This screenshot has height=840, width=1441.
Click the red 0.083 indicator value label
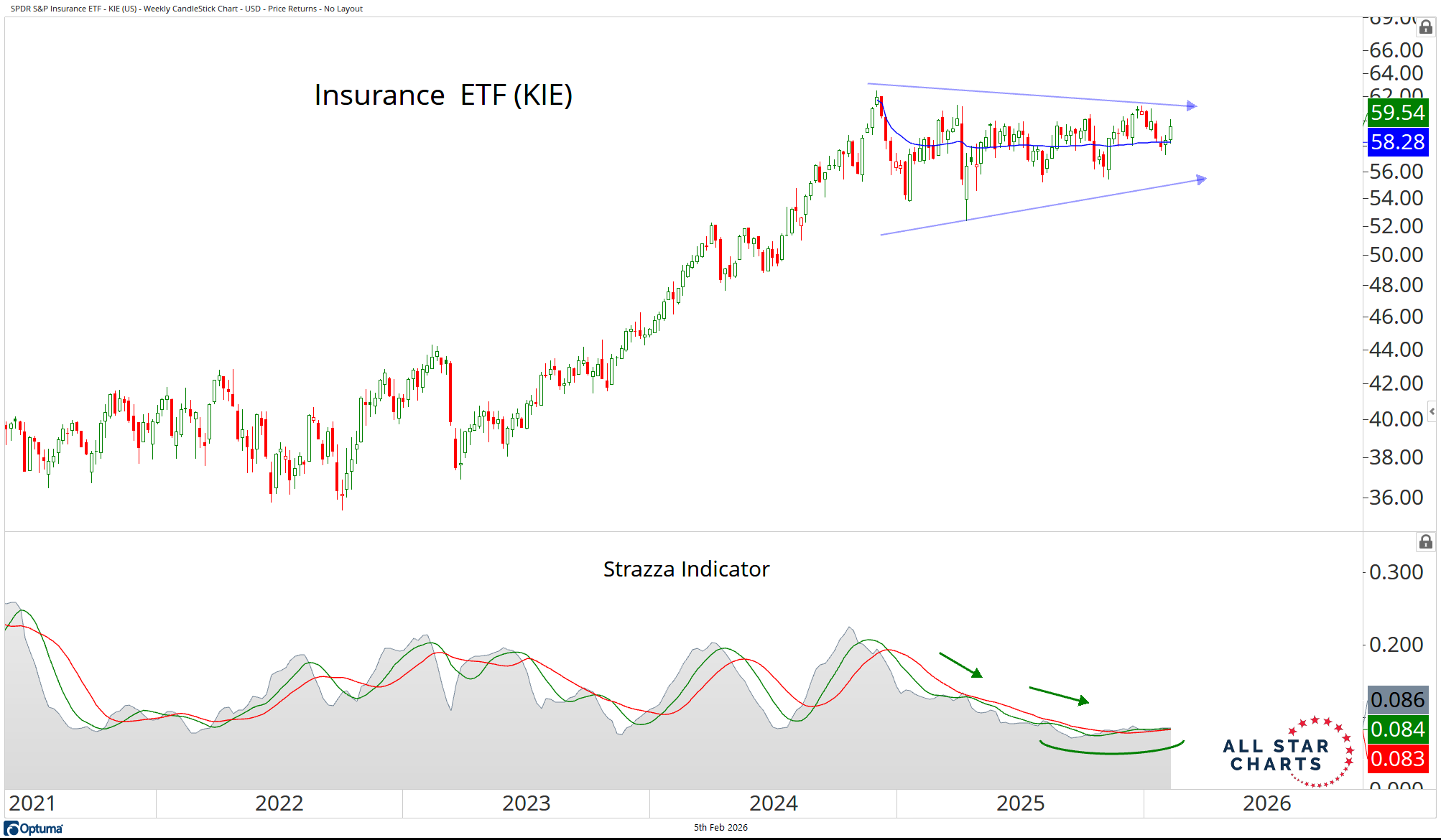(1396, 759)
